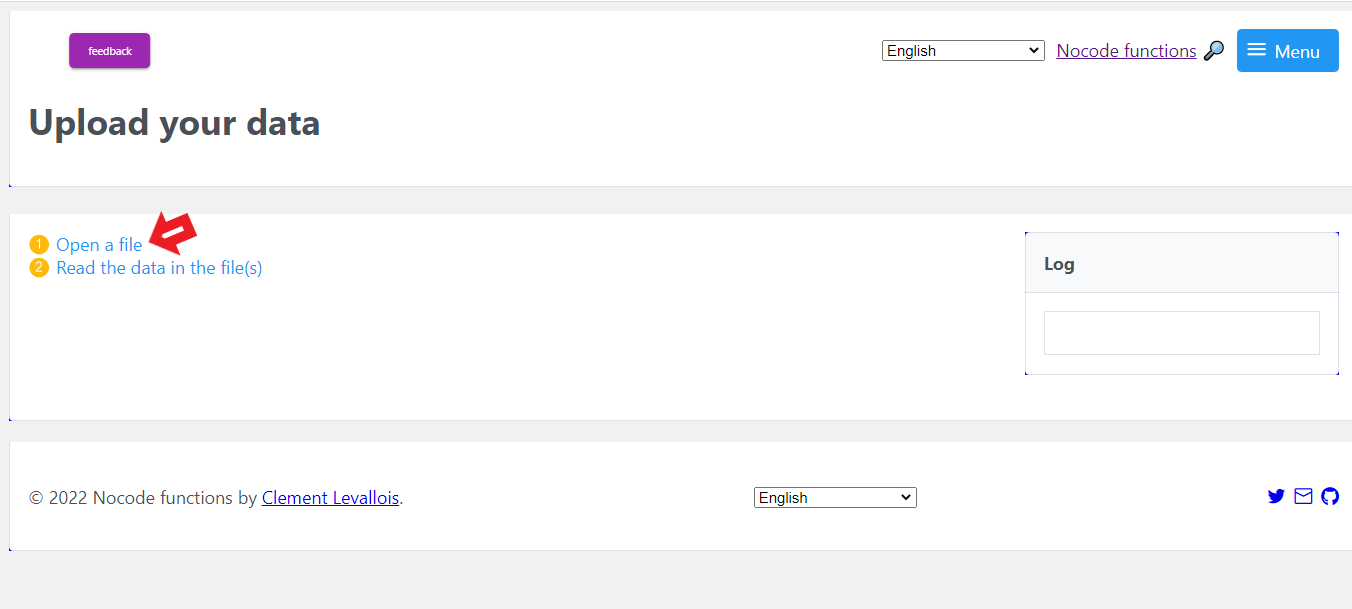Select Read the data in the file(s)
This screenshot has width=1352, height=609.
(x=159, y=268)
